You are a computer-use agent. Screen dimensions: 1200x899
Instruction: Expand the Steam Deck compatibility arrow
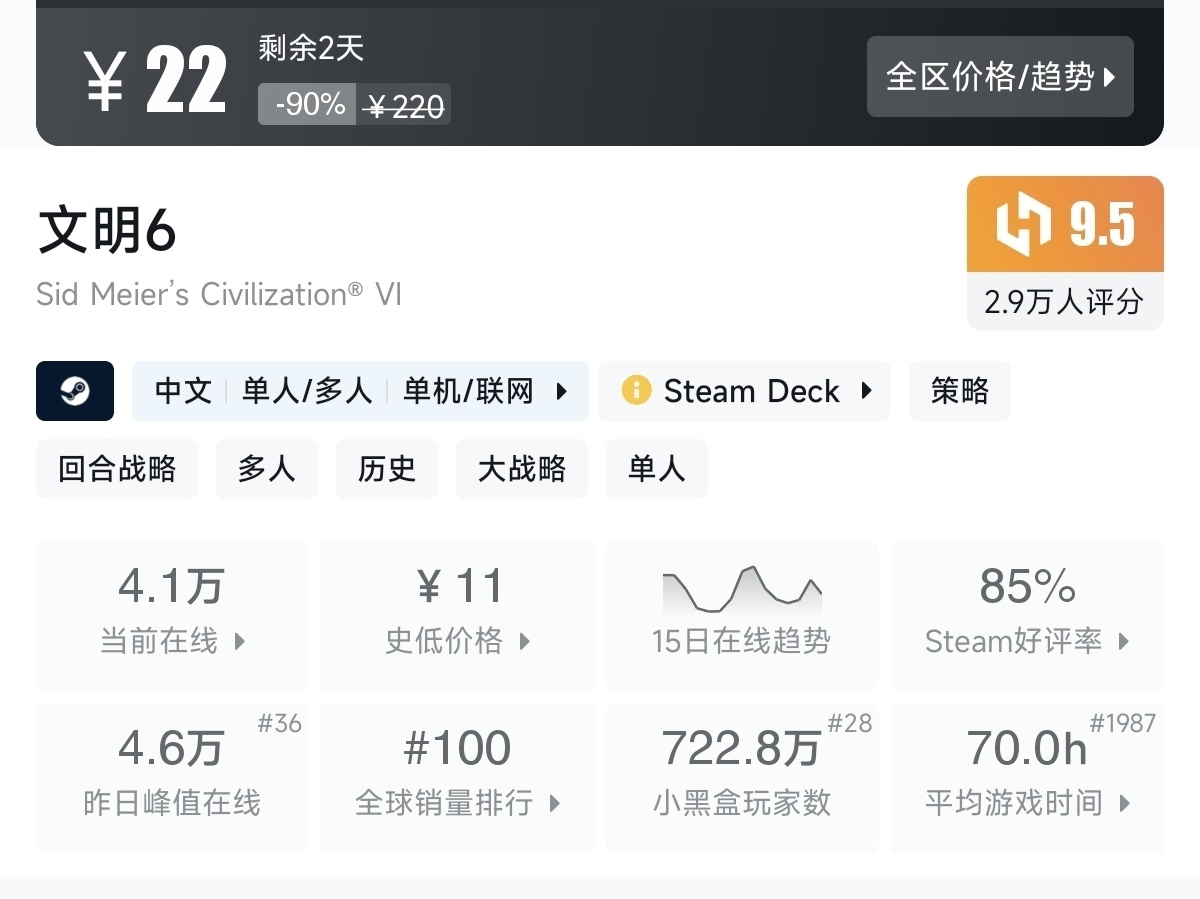(x=866, y=391)
